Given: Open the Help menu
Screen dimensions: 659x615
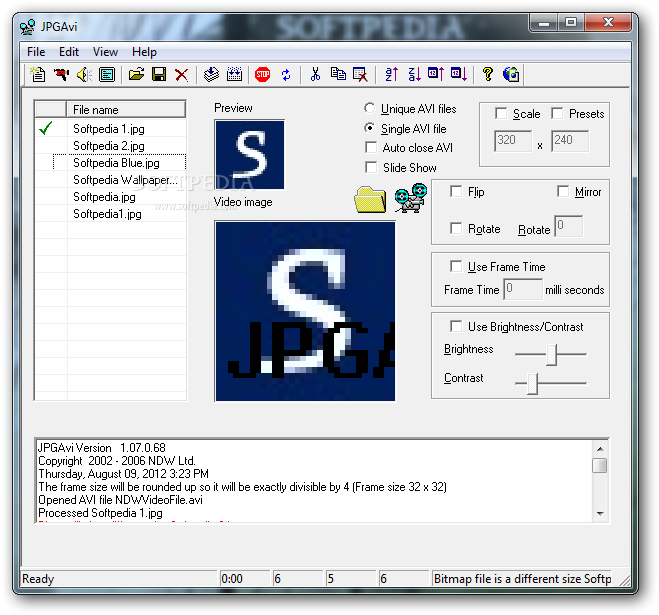Looking at the screenshot, I should [x=144, y=52].
